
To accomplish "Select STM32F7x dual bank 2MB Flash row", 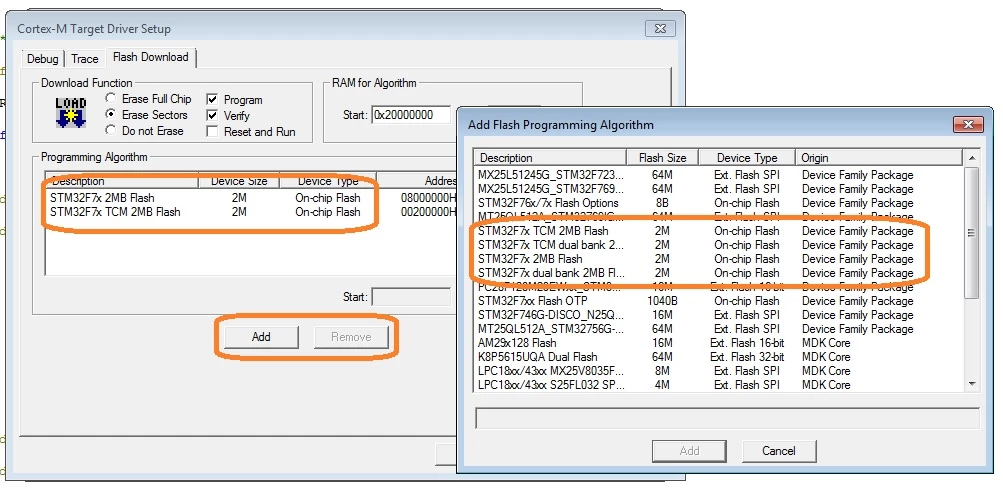I will point(718,273).
